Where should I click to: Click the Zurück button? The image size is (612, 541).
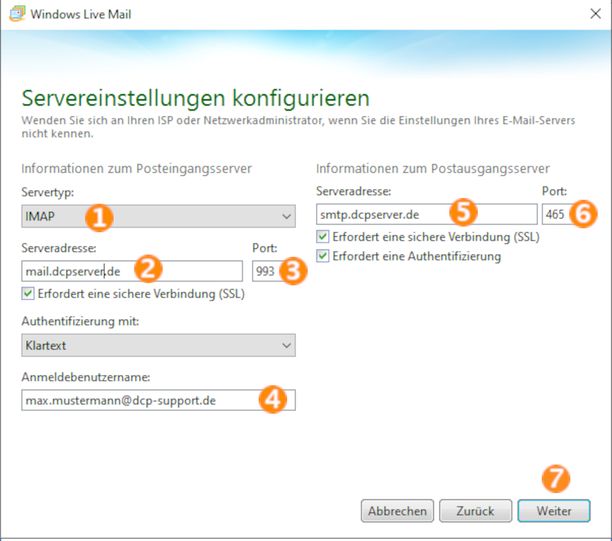[x=475, y=511]
